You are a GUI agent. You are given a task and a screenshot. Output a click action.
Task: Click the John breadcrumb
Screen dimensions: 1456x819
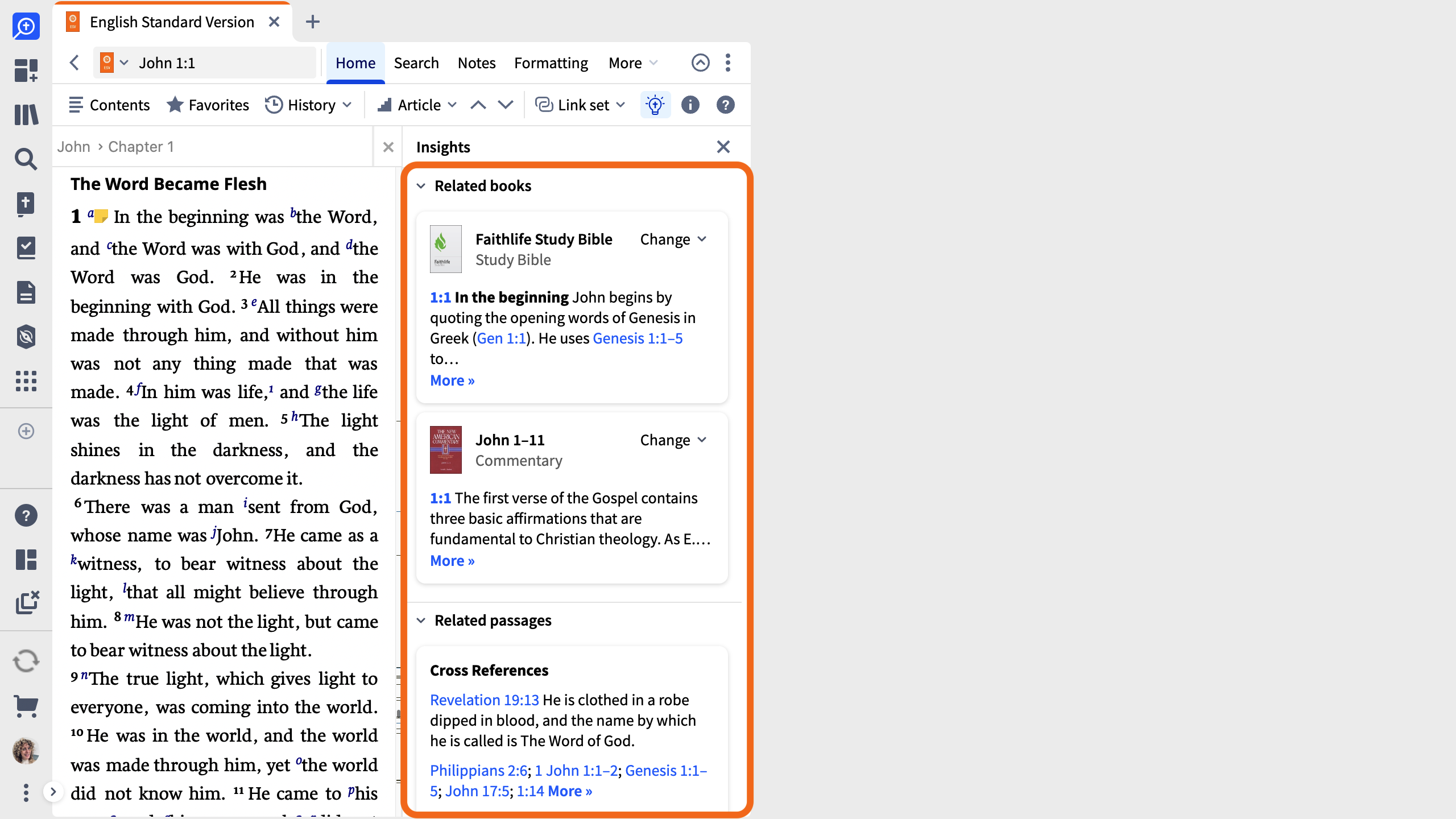pos(74,147)
